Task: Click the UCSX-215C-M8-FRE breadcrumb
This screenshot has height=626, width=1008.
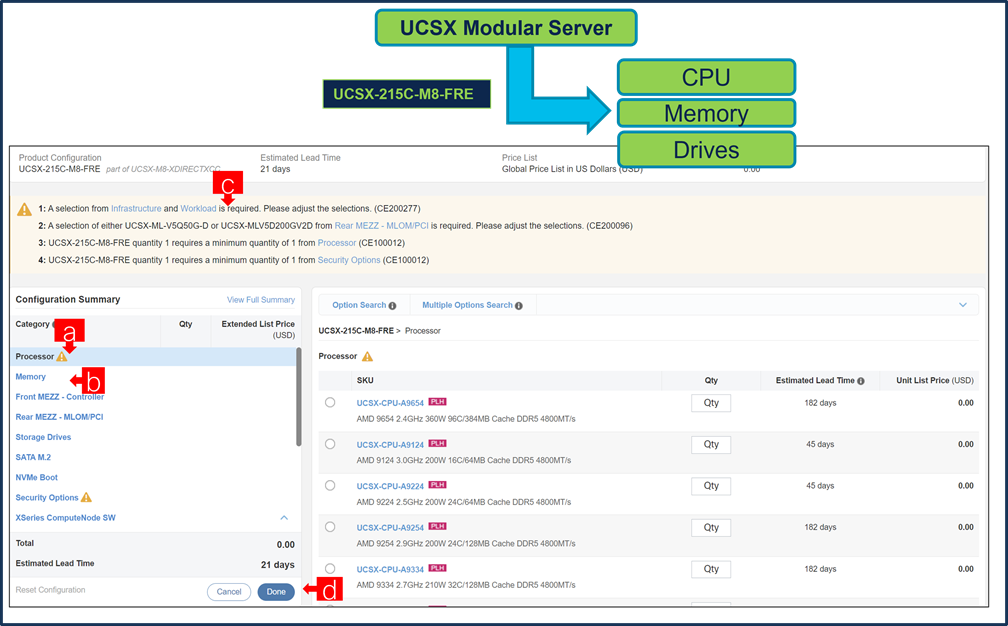Action: click(356, 331)
